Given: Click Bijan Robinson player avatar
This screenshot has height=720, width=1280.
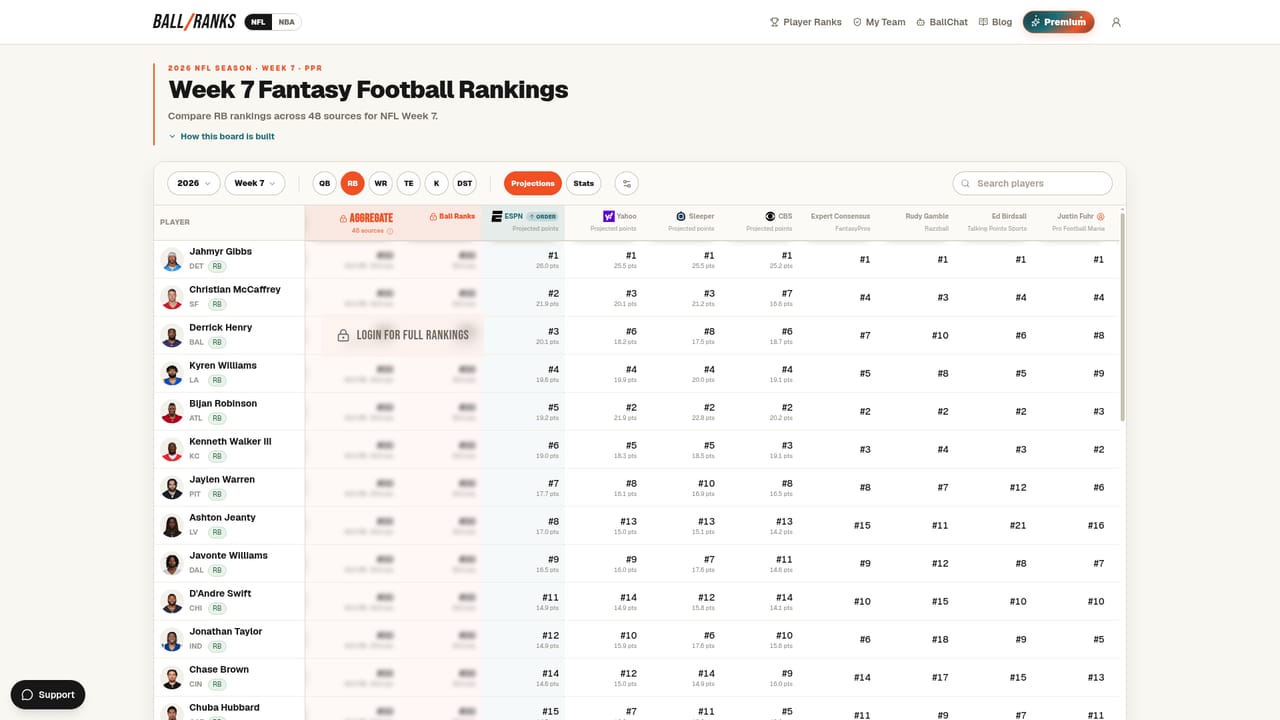Looking at the screenshot, I should 172,412.
